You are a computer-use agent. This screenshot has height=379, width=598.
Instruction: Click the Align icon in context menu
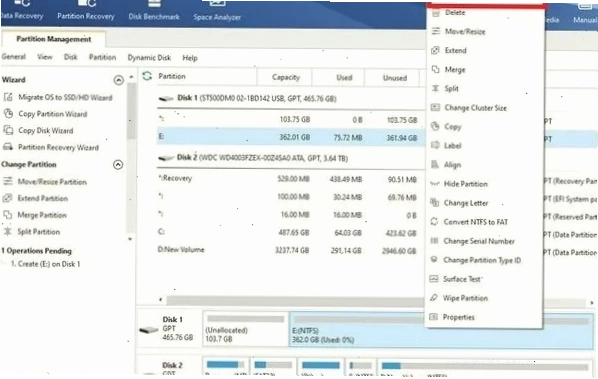pyautogui.click(x=435, y=164)
